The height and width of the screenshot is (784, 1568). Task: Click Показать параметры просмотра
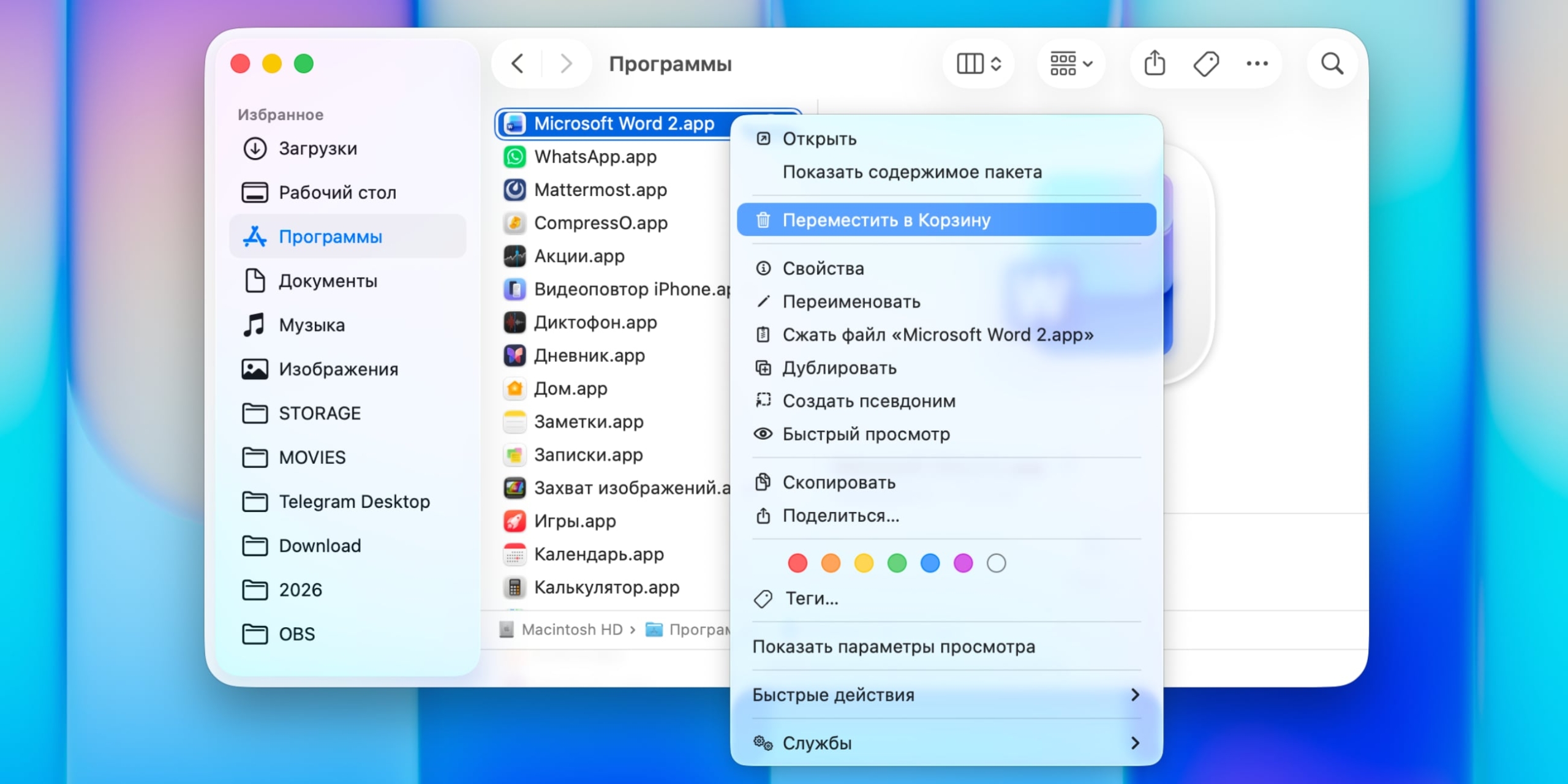(x=894, y=646)
